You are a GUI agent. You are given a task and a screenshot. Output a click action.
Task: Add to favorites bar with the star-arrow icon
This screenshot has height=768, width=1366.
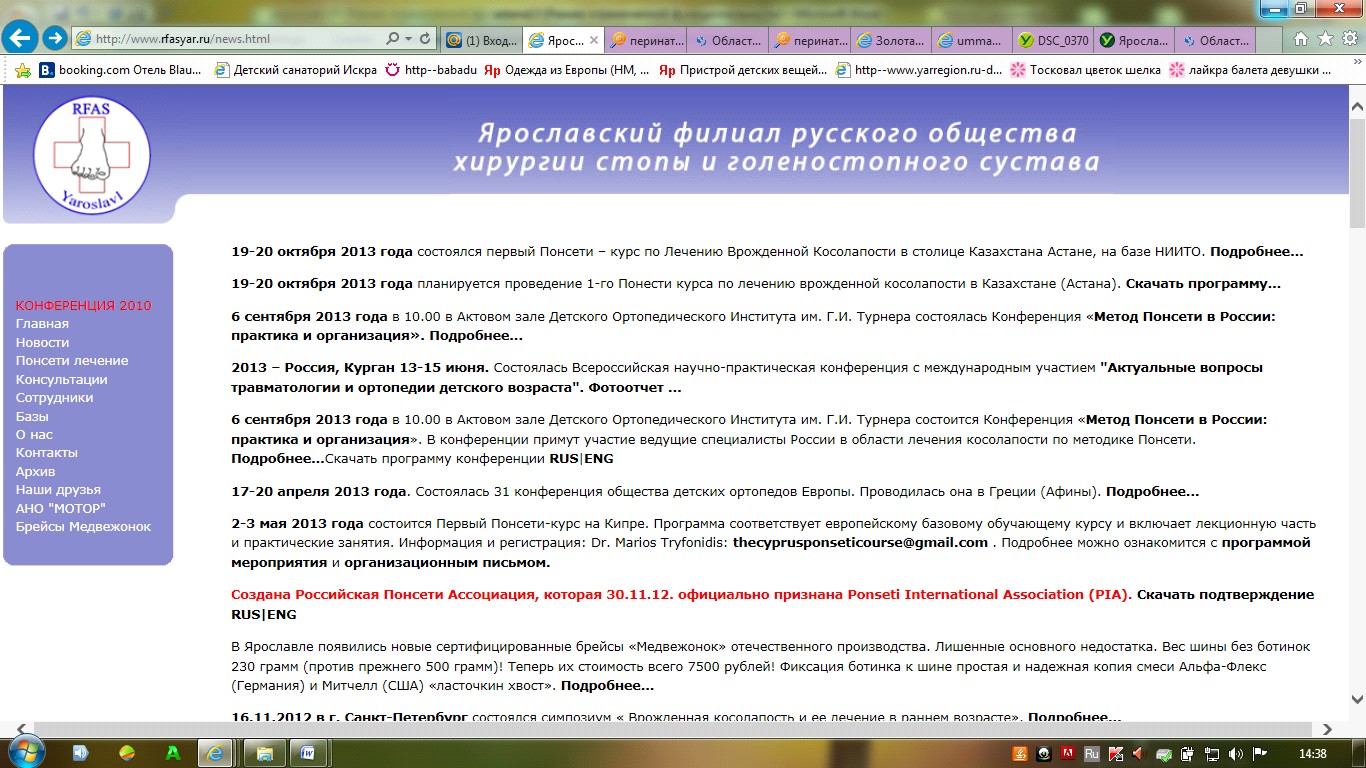pyautogui.click(x=23, y=70)
